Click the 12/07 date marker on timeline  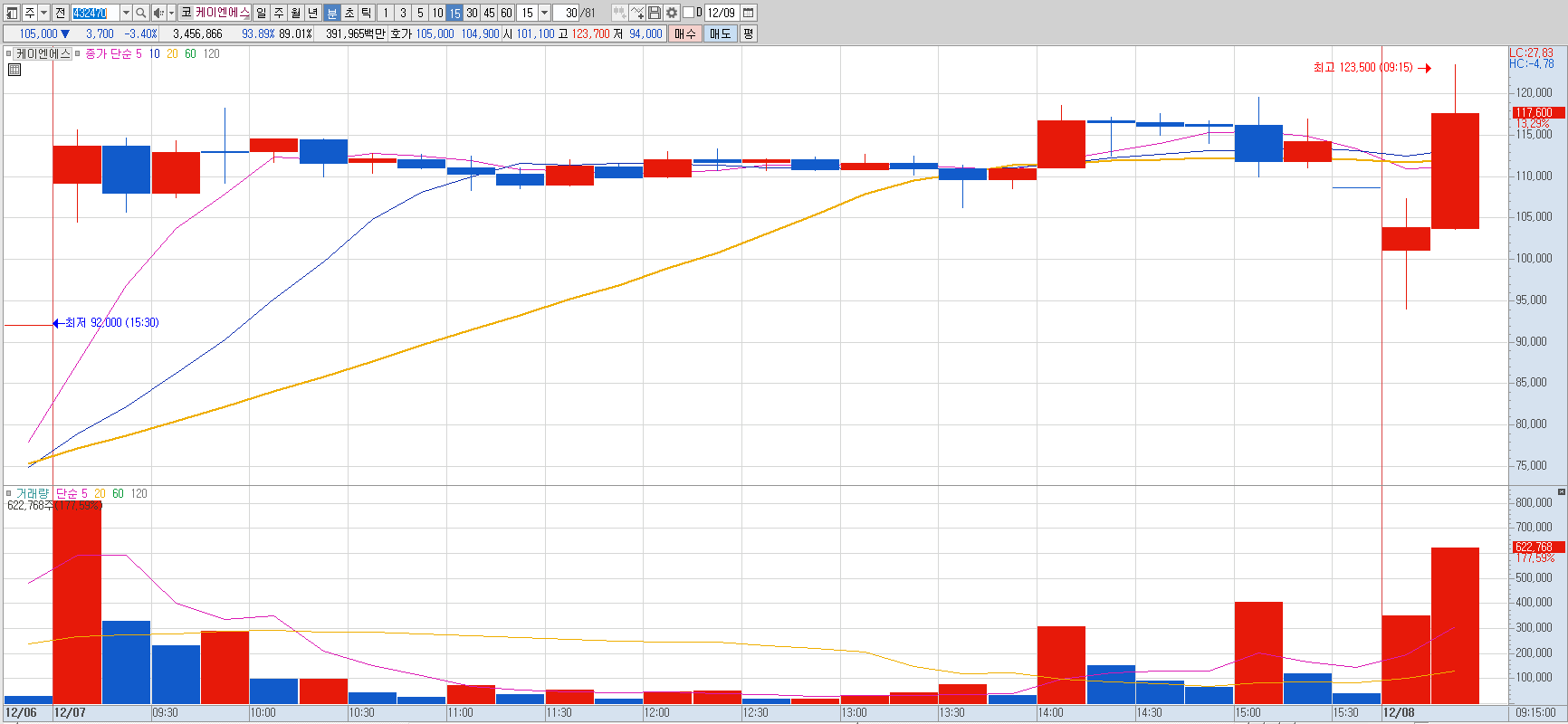(70, 712)
